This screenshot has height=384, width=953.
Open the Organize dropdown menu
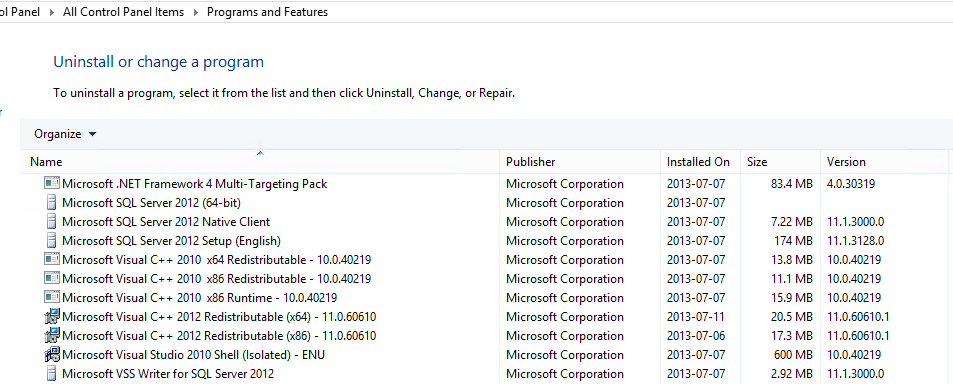[x=65, y=134]
